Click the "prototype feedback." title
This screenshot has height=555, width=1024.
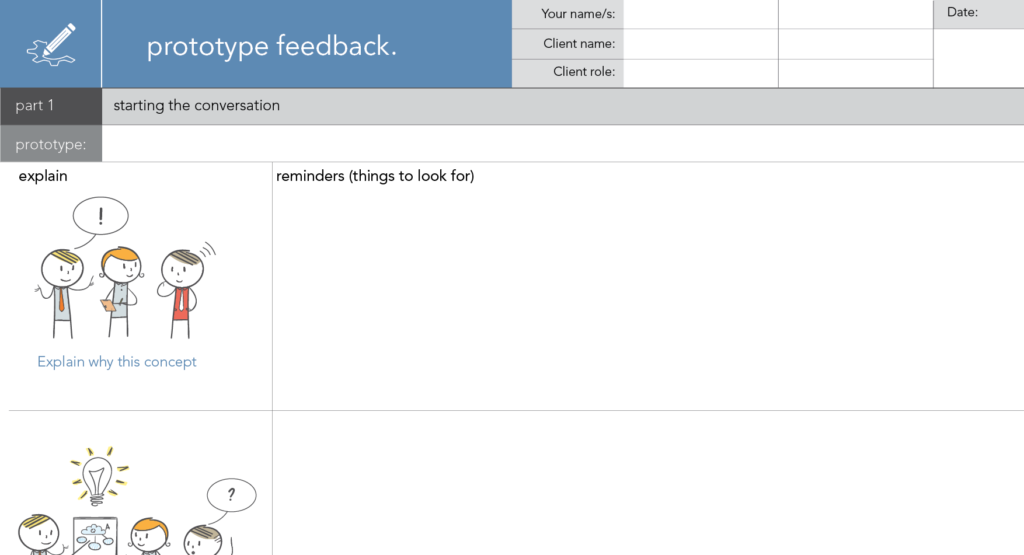[x=271, y=46]
